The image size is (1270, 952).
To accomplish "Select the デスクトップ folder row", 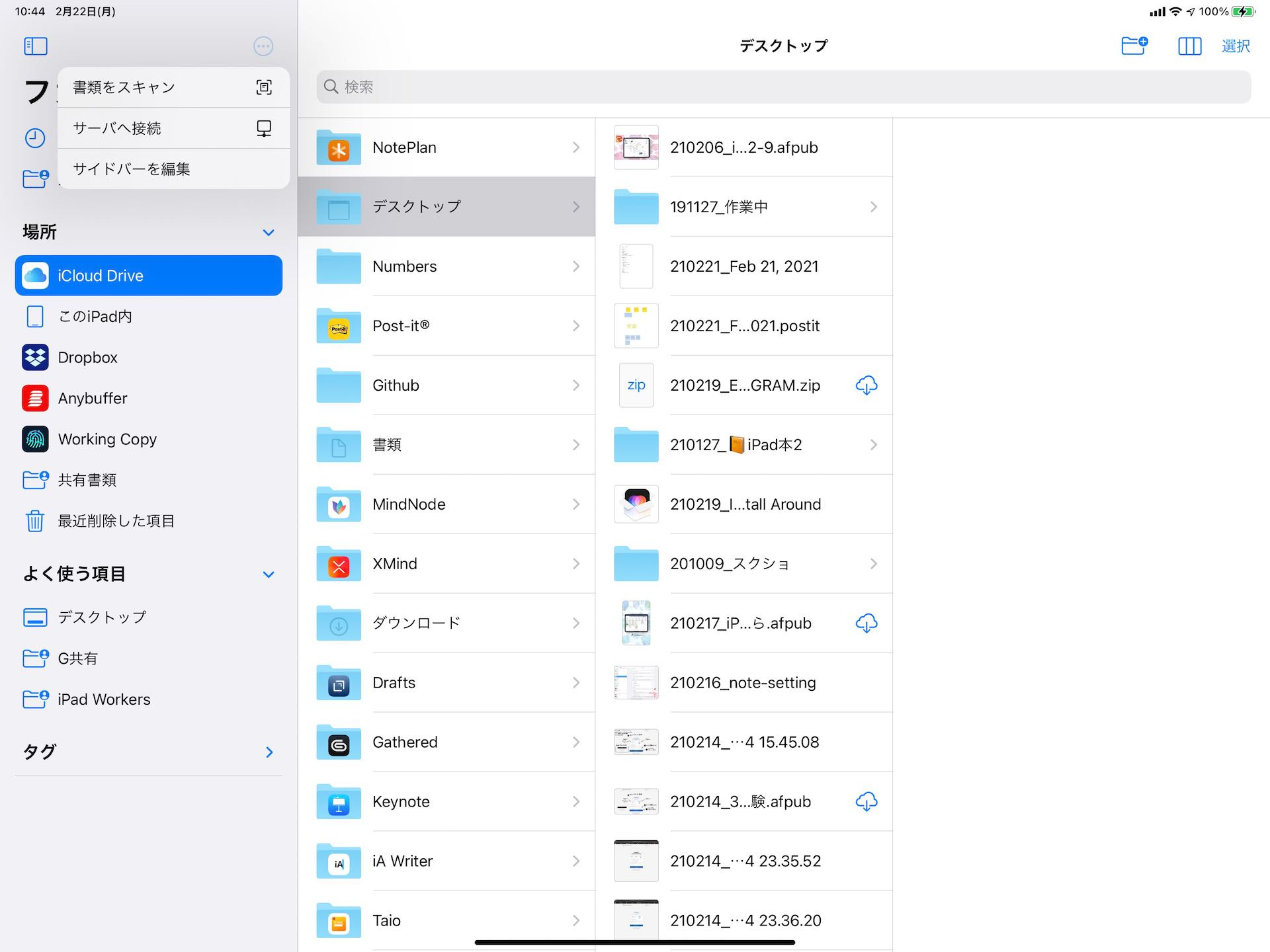I will pyautogui.click(x=446, y=207).
